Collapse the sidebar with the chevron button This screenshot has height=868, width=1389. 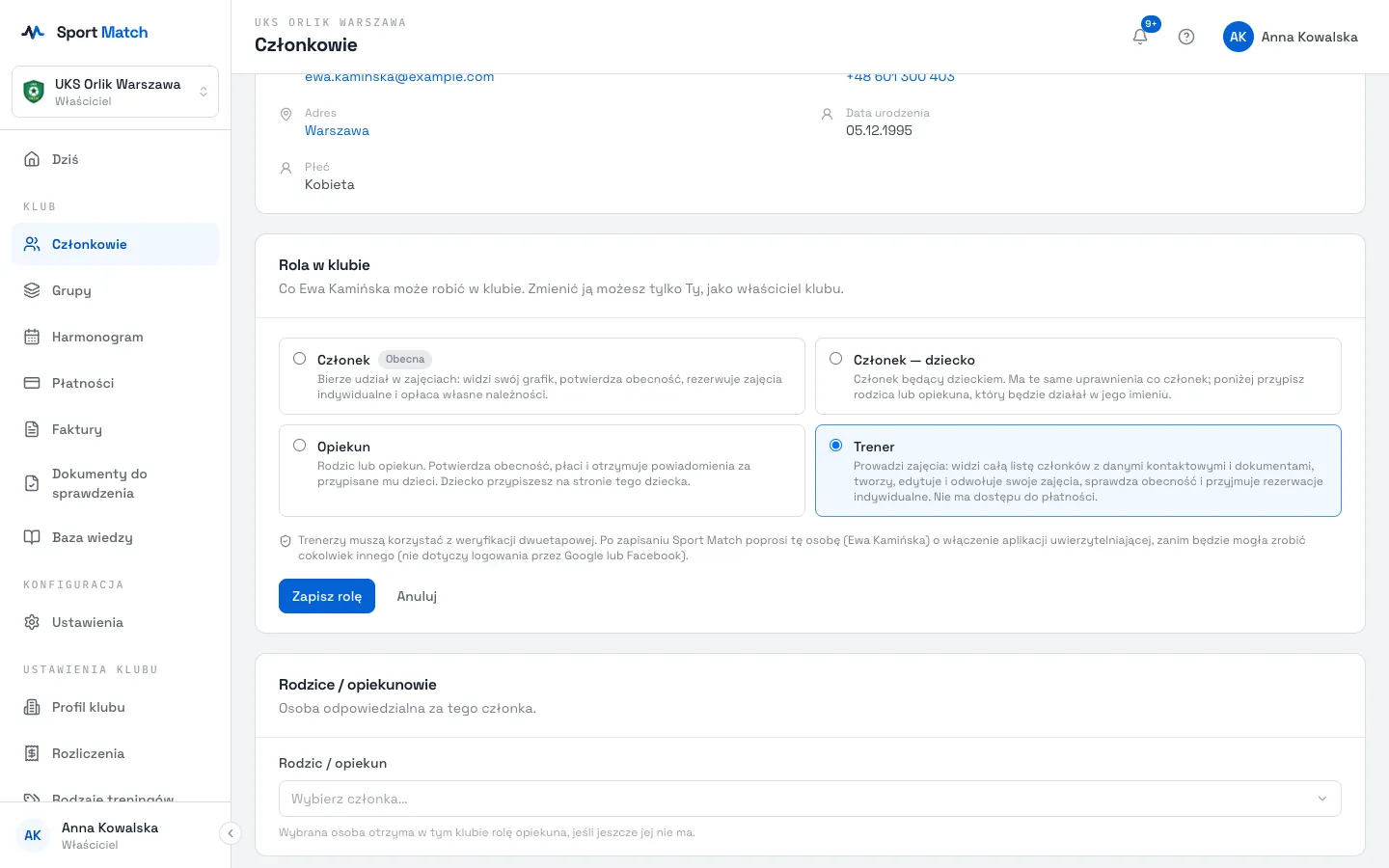(x=230, y=833)
